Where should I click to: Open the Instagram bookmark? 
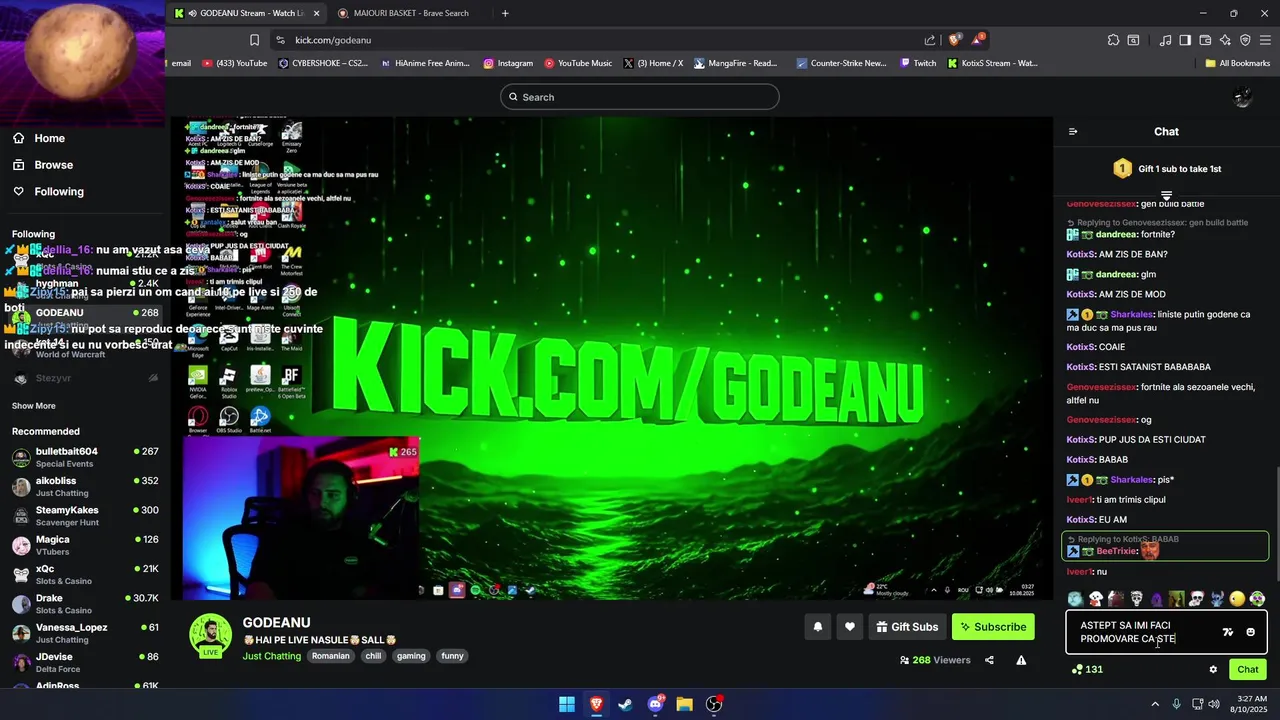point(508,63)
